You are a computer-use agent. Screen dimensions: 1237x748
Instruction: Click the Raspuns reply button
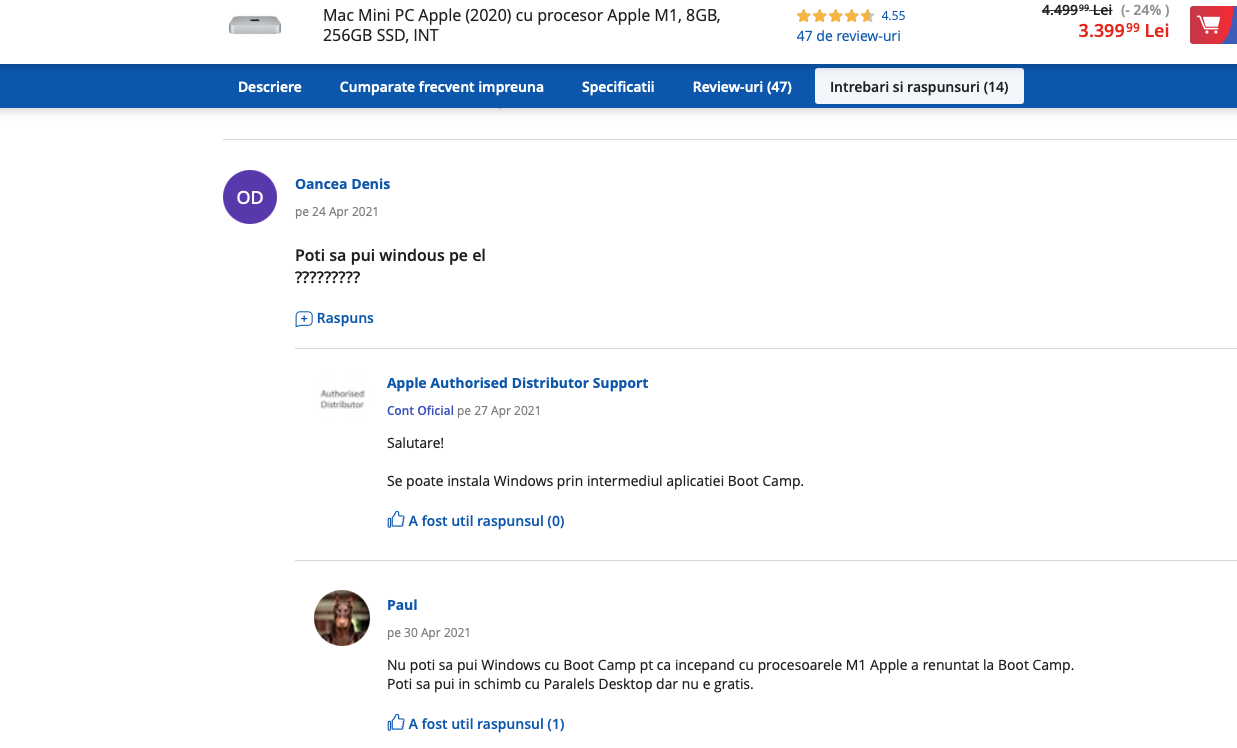[x=335, y=318]
